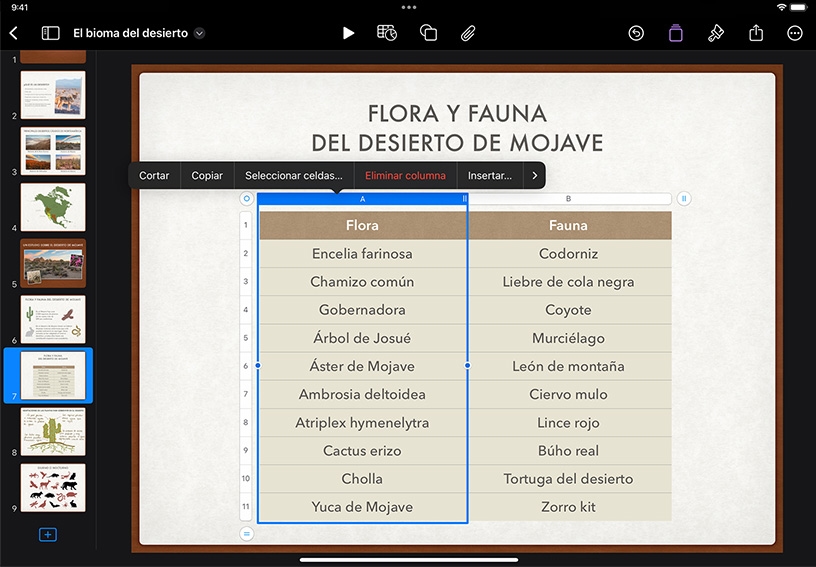Tap the back arrow to leave presentation

coord(14,33)
